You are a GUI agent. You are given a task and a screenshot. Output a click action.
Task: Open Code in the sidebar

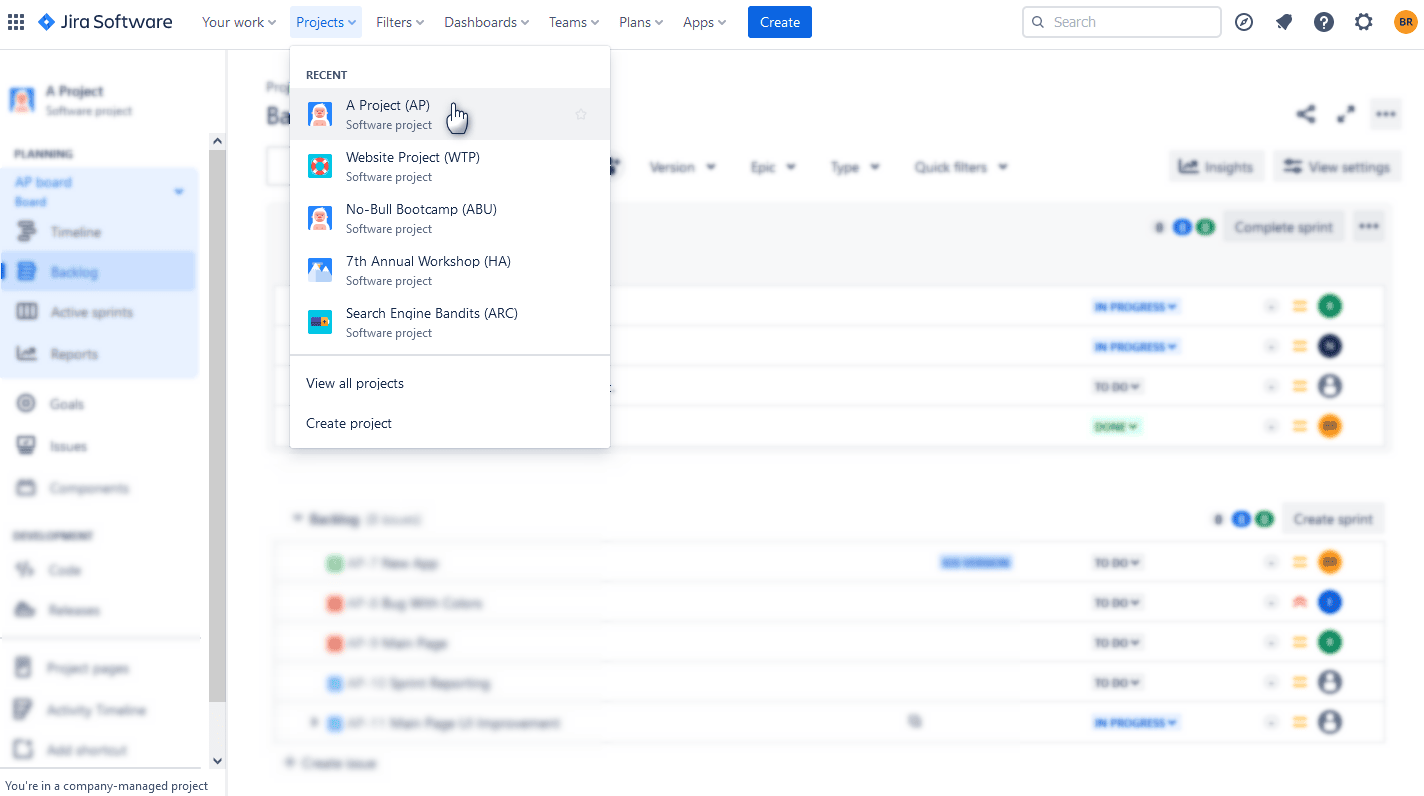tap(100, 570)
